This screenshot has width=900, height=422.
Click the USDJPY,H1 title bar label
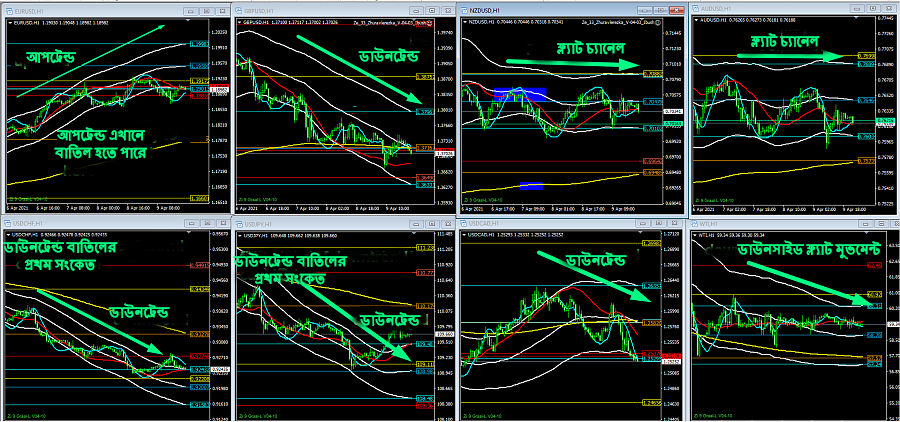258,224
